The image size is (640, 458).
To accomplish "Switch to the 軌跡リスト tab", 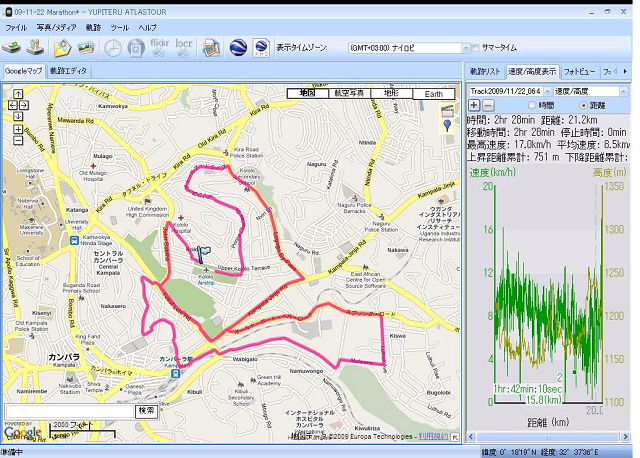I will (485, 71).
